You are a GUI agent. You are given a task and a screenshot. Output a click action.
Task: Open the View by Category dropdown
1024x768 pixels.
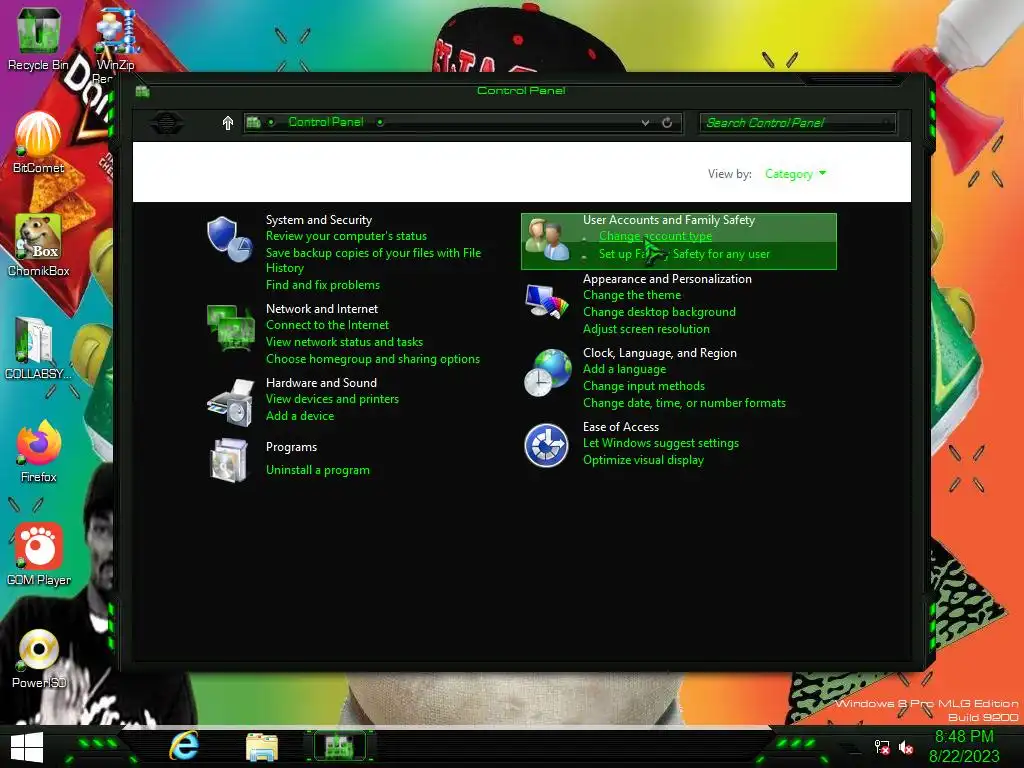(795, 174)
